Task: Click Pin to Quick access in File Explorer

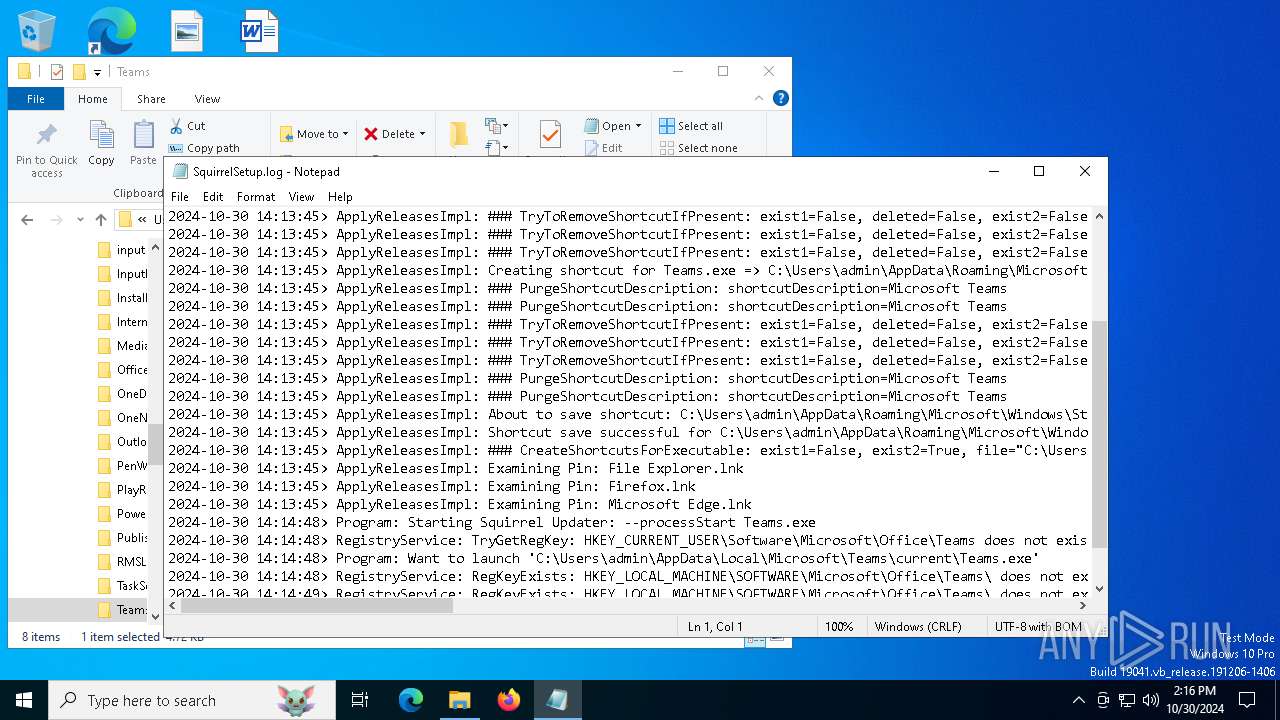Action: pos(46,151)
